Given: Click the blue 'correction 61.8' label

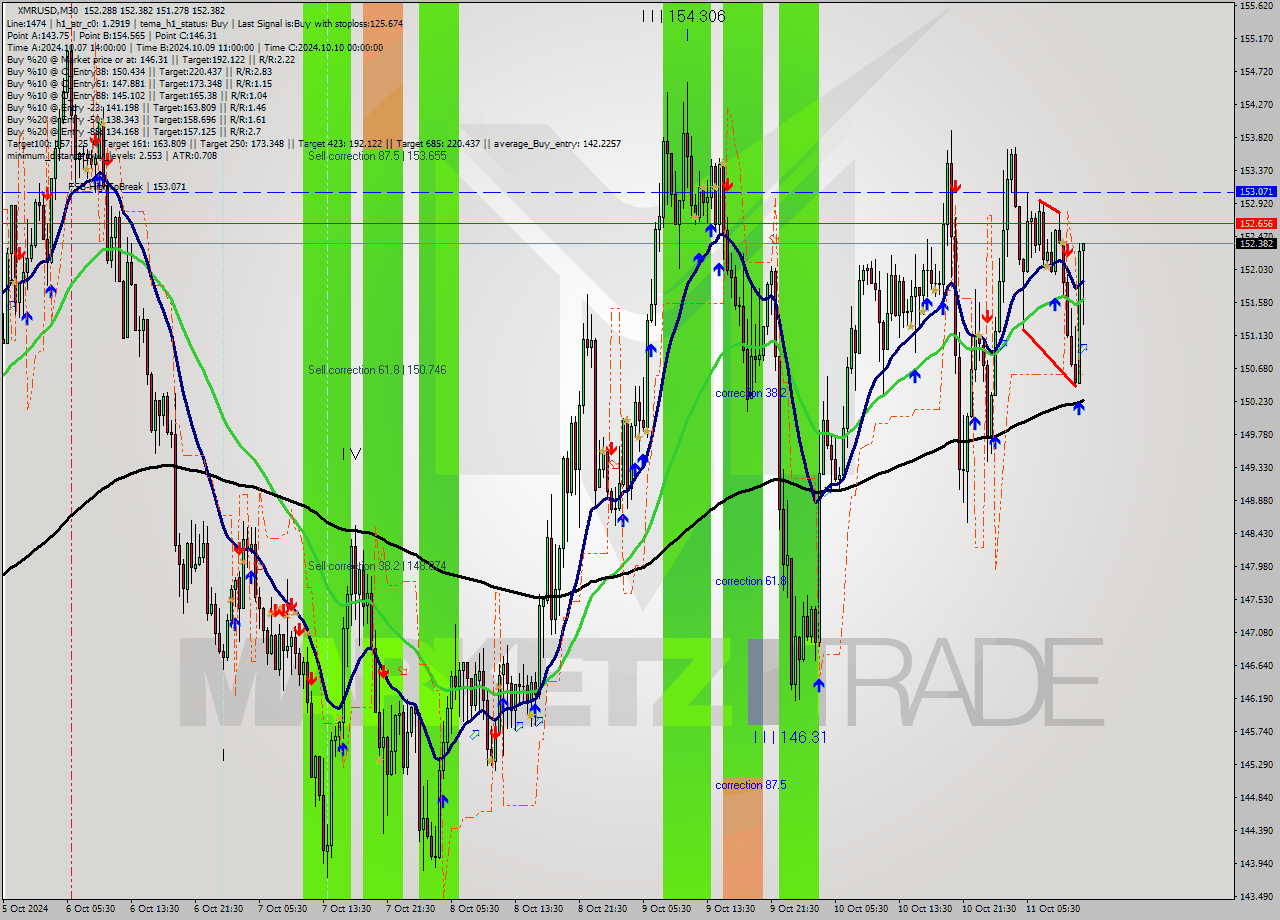Looking at the screenshot, I should point(751,581).
